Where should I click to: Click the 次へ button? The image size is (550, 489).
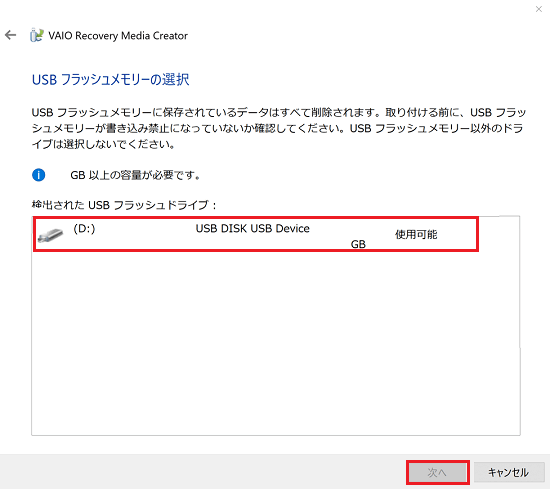[x=437, y=473]
